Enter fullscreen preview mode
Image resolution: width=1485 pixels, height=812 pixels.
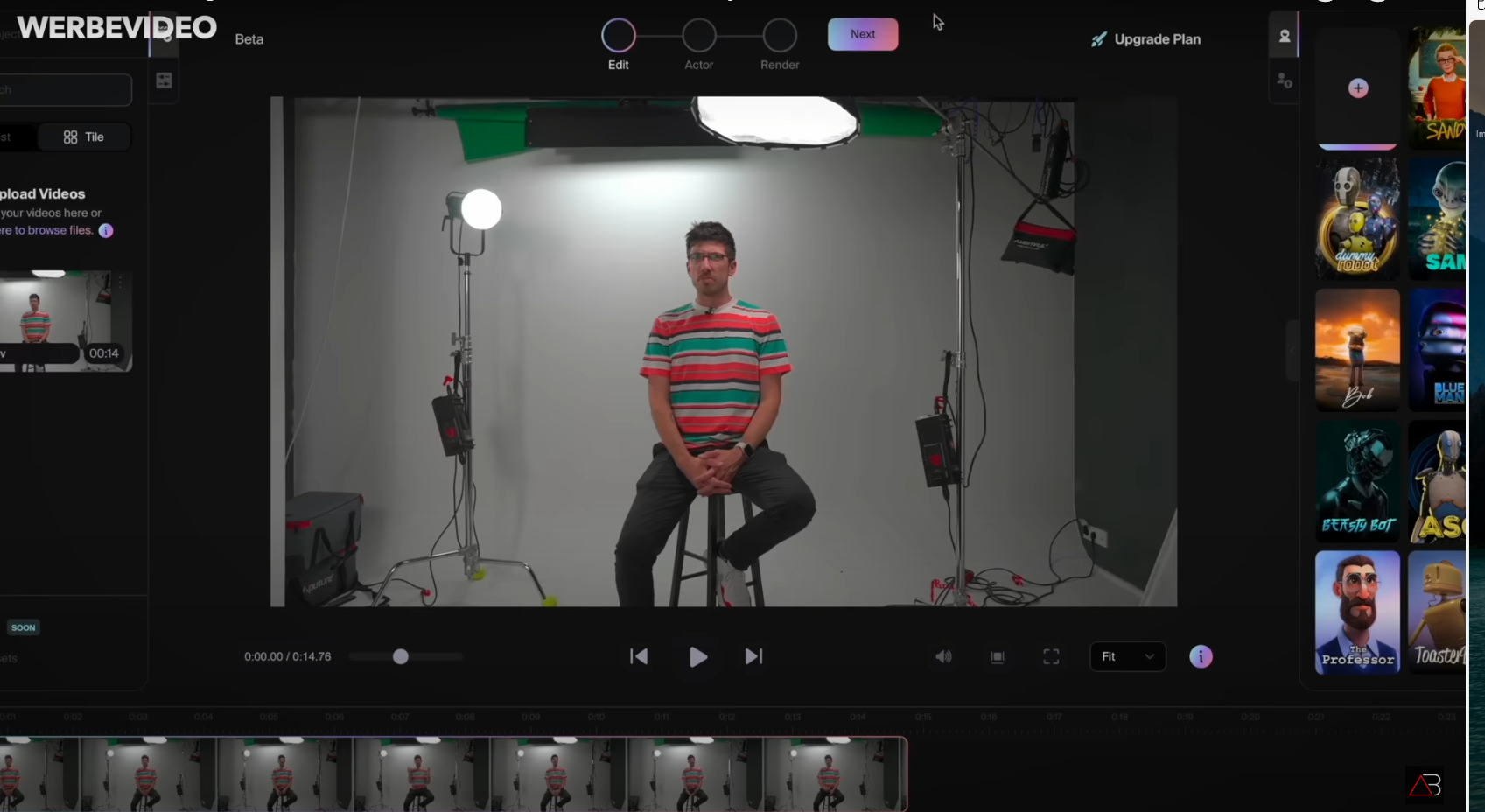point(1051,656)
